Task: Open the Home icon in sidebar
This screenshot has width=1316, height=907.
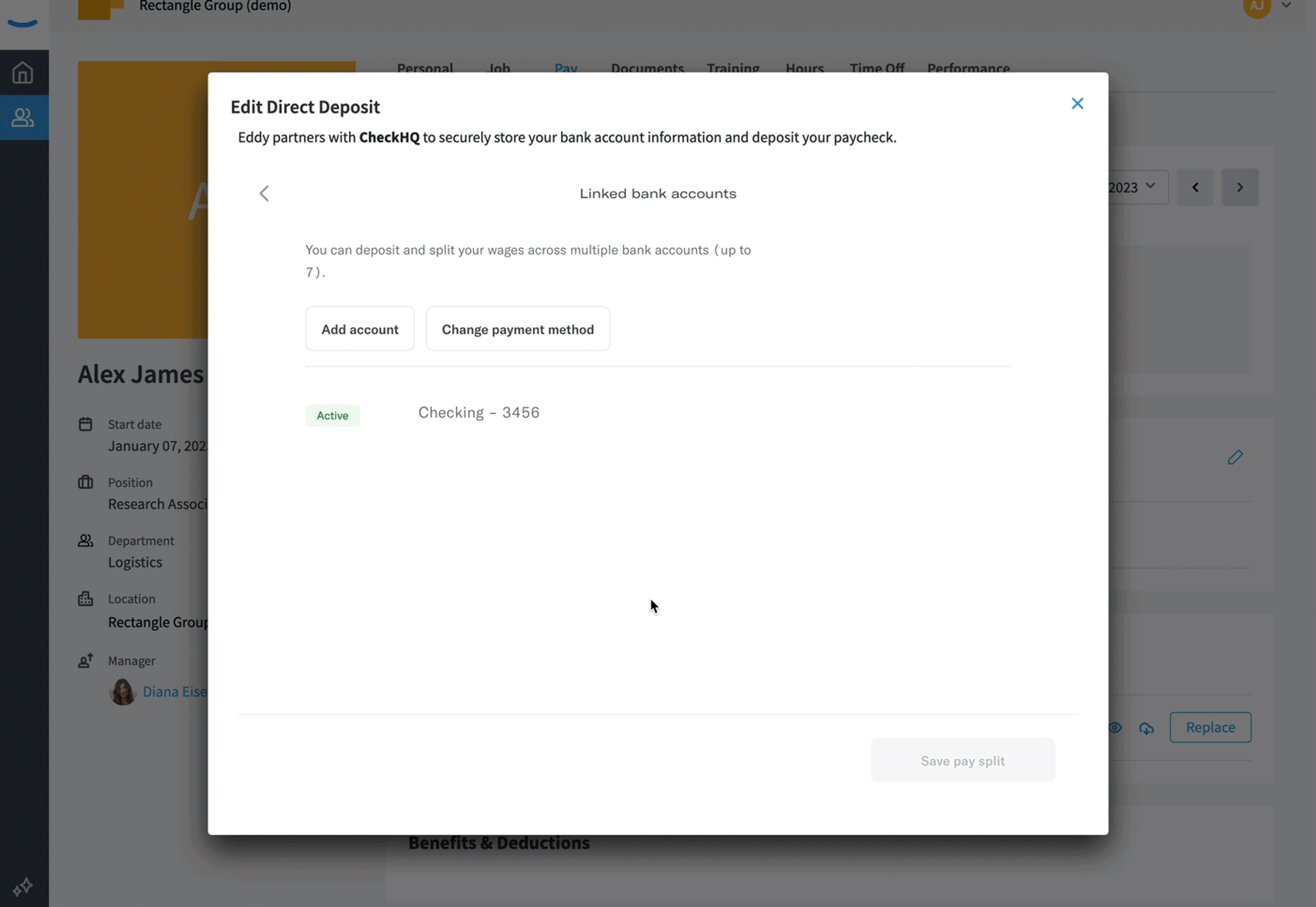Action: pyautogui.click(x=23, y=73)
